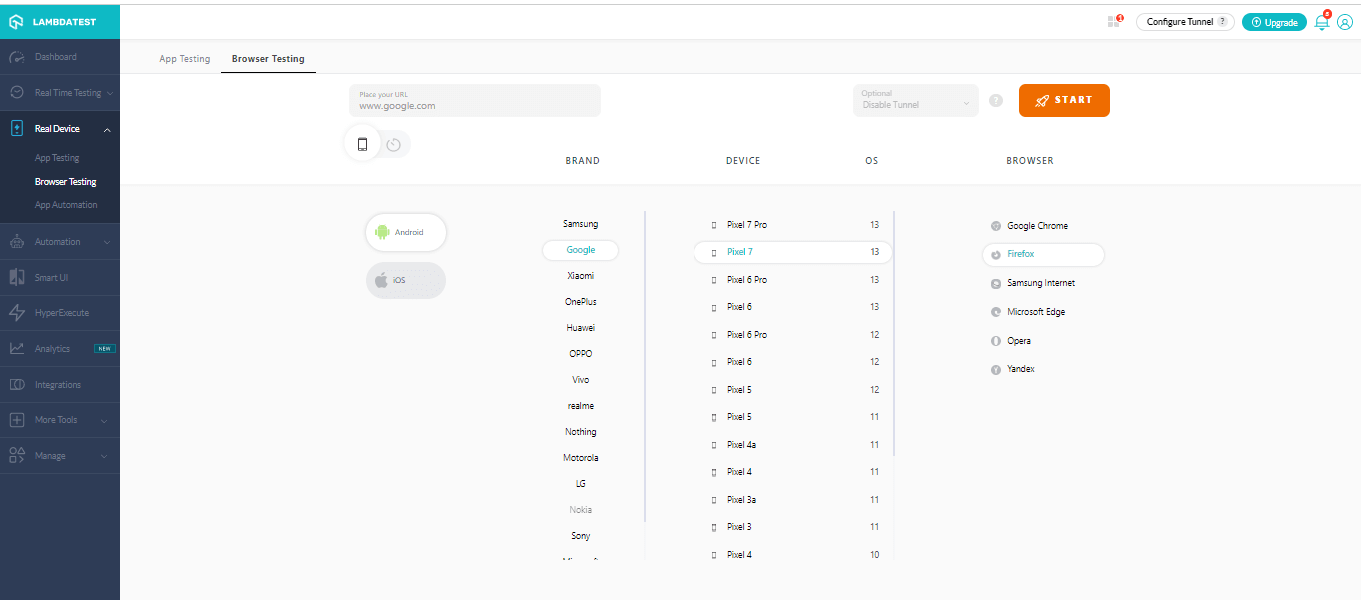Select the Pixel 3 device
The width and height of the screenshot is (1361, 600).
[793, 527]
